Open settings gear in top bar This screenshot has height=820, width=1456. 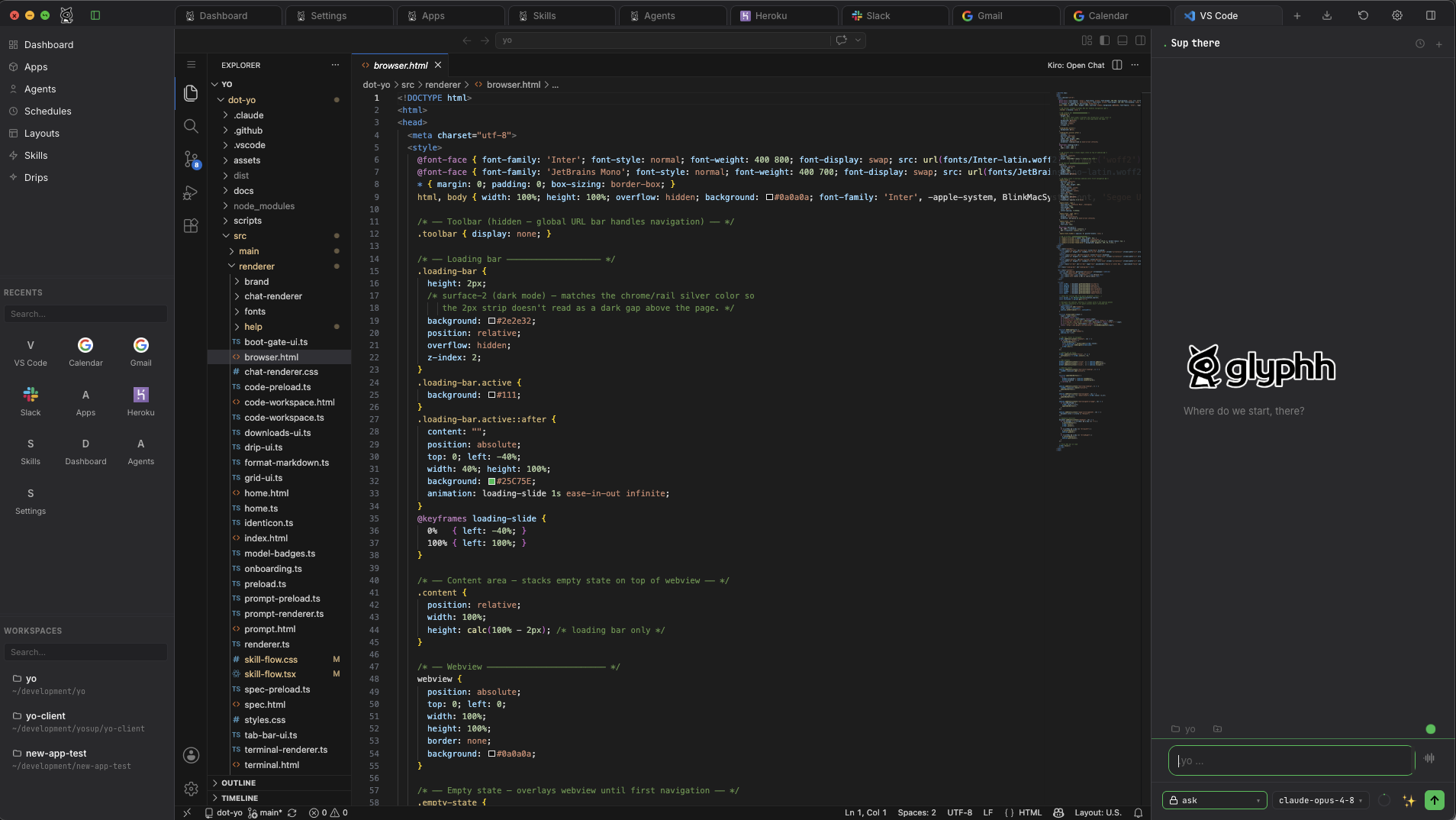(1397, 15)
